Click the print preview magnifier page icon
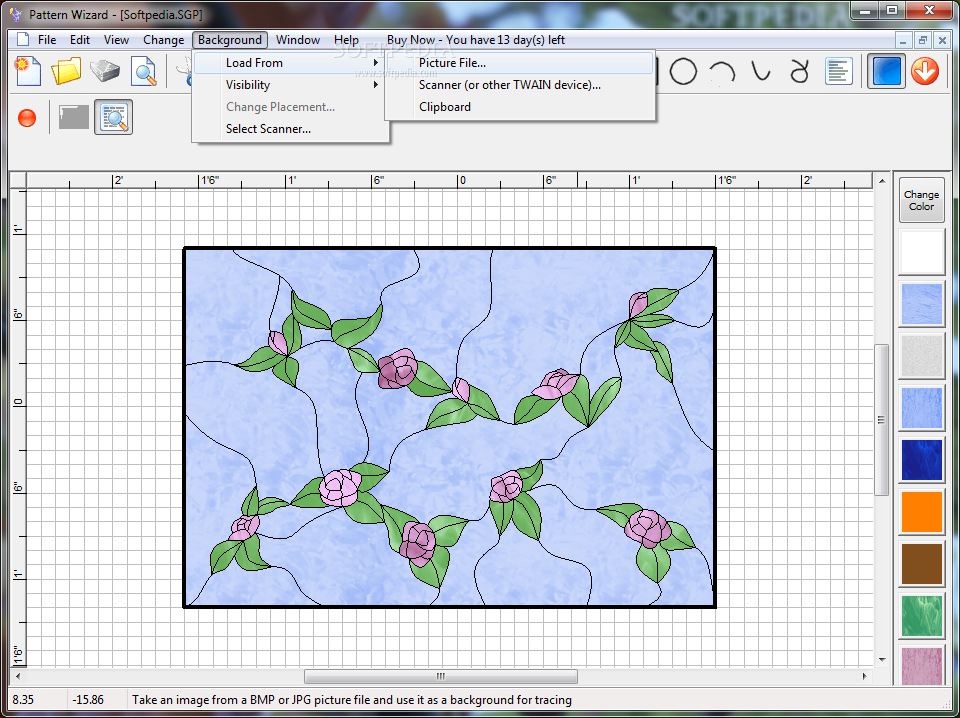The image size is (960, 718). tap(143, 71)
